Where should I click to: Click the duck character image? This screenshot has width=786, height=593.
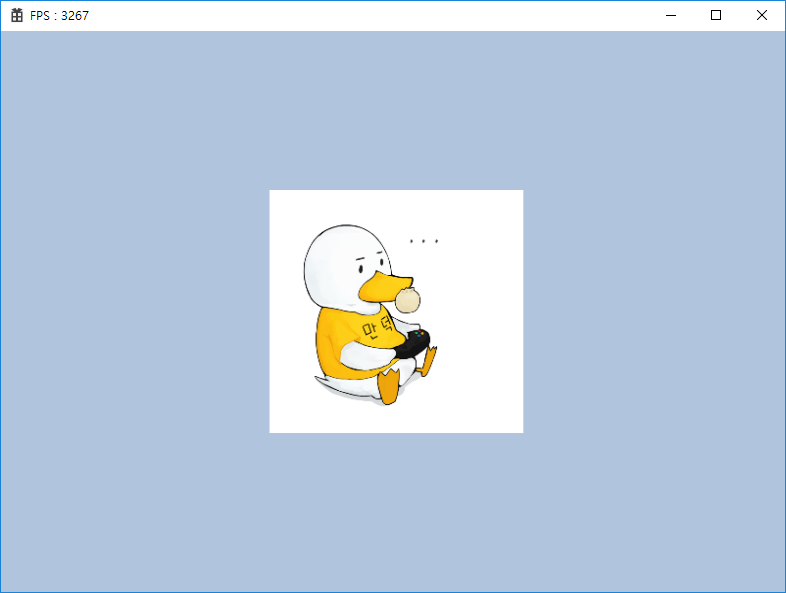click(396, 311)
